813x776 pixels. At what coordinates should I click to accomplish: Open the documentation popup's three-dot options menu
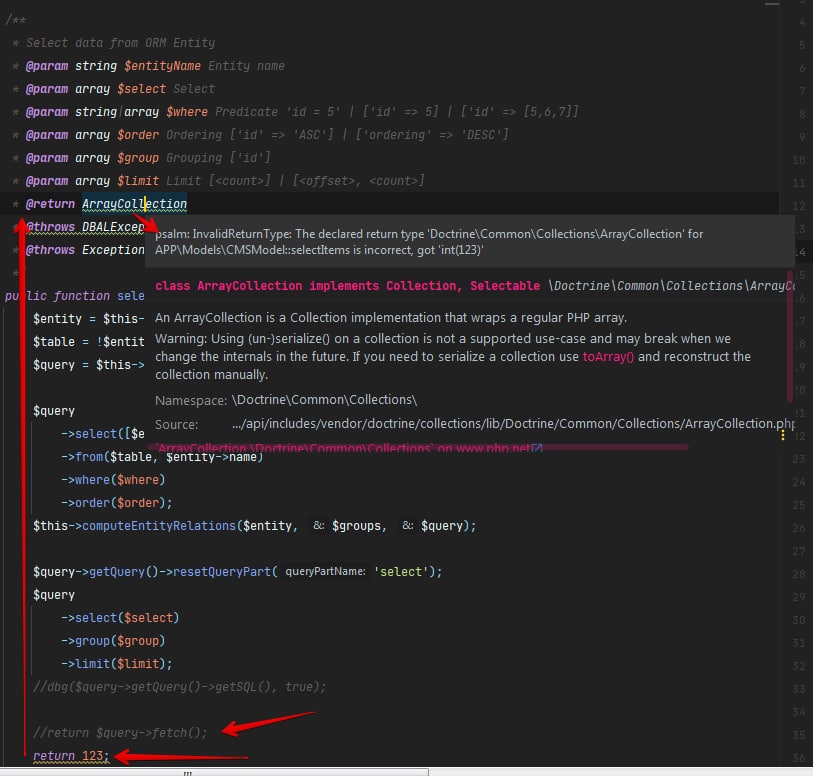point(784,435)
